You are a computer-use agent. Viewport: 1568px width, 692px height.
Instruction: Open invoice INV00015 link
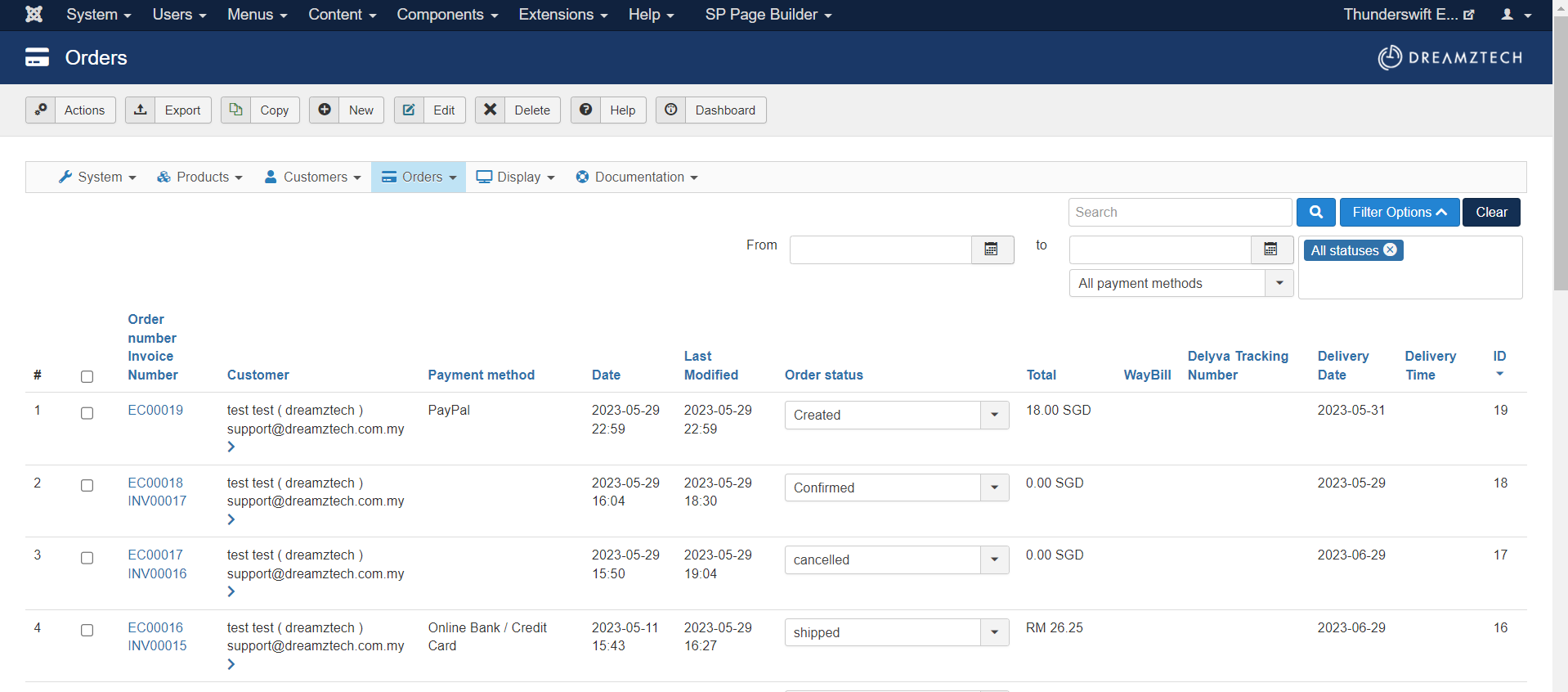pos(157,645)
